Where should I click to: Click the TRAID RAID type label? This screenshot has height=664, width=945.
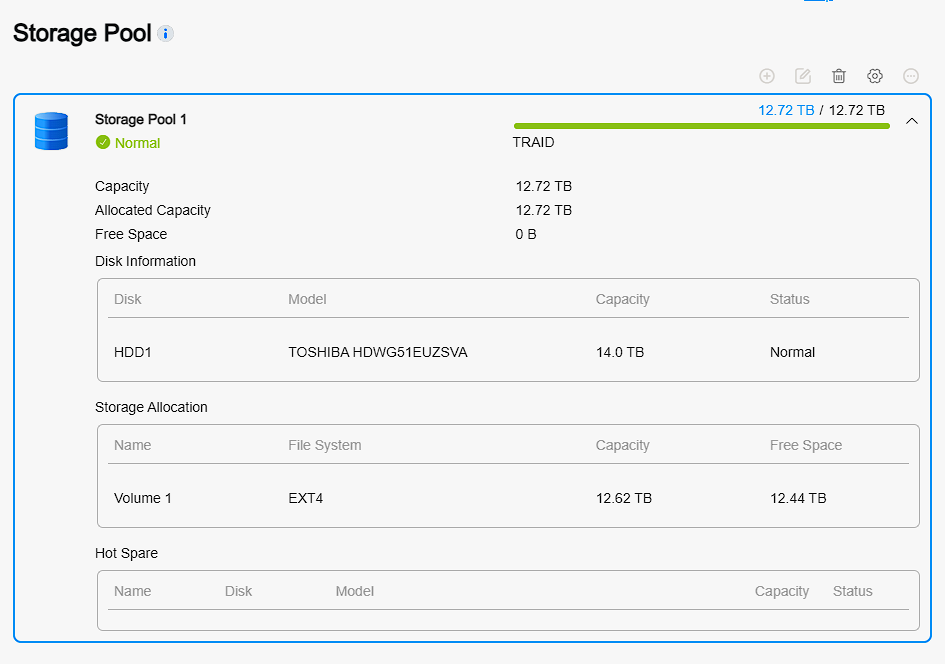533,142
